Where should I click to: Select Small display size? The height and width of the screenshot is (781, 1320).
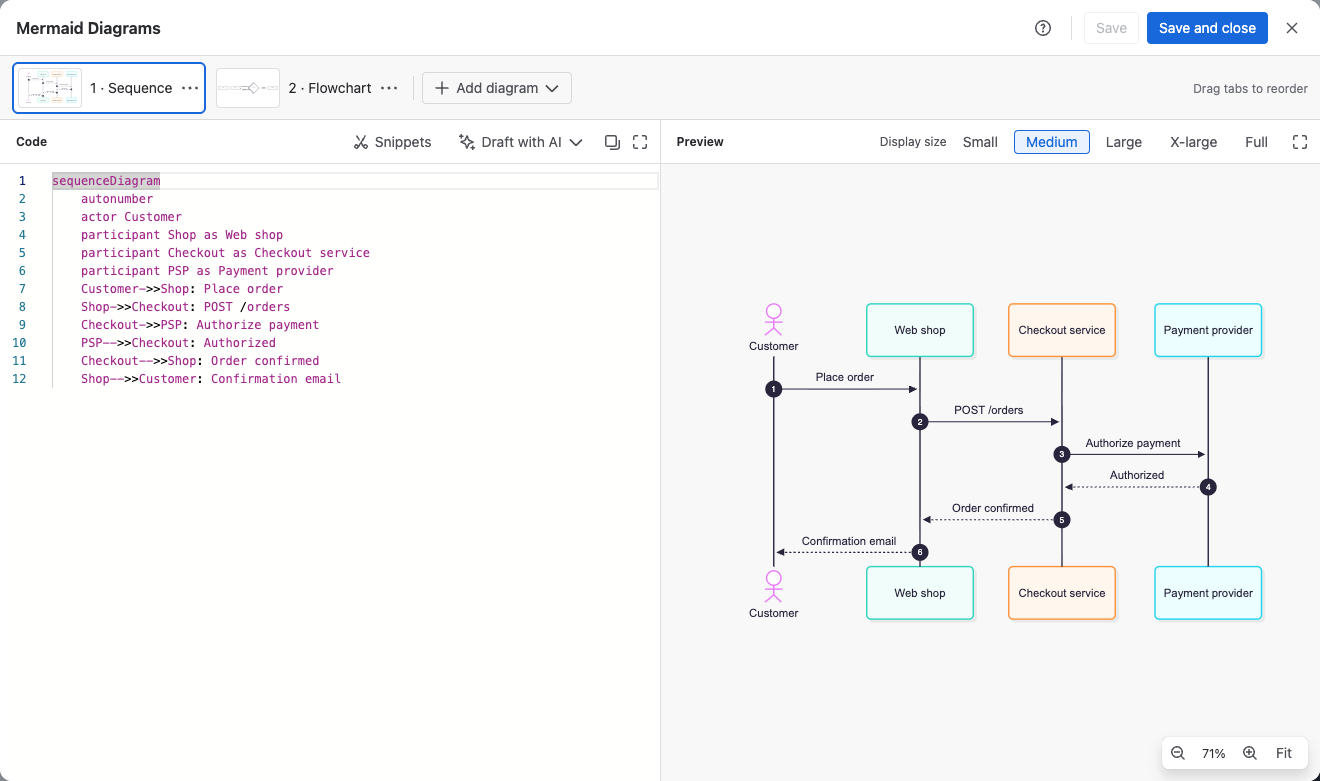(x=980, y=142)
